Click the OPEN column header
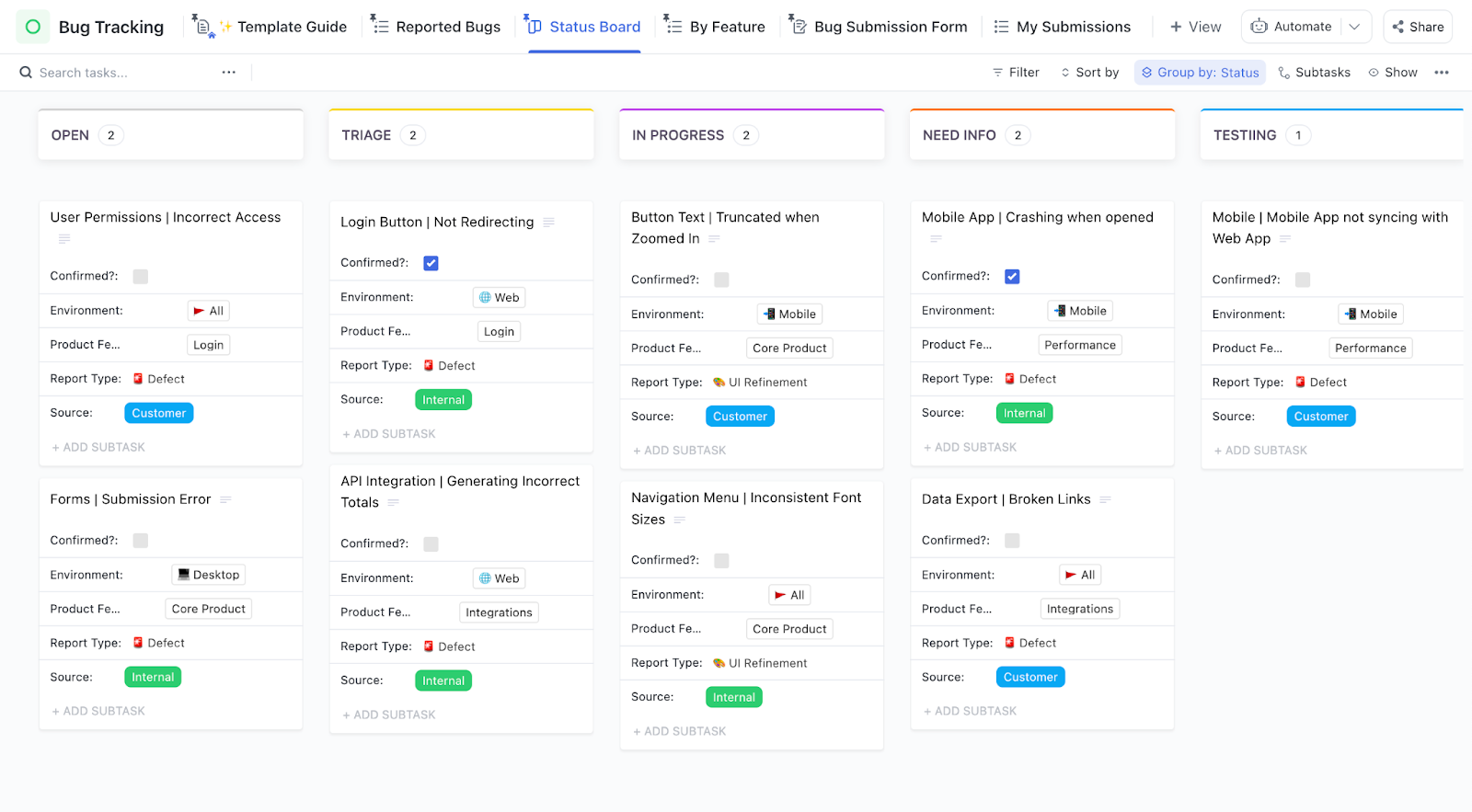 (171, 135)
